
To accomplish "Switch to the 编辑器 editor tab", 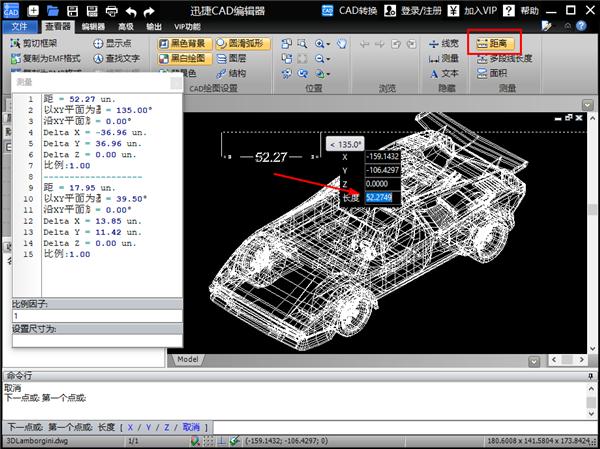I will pos(93,27).
